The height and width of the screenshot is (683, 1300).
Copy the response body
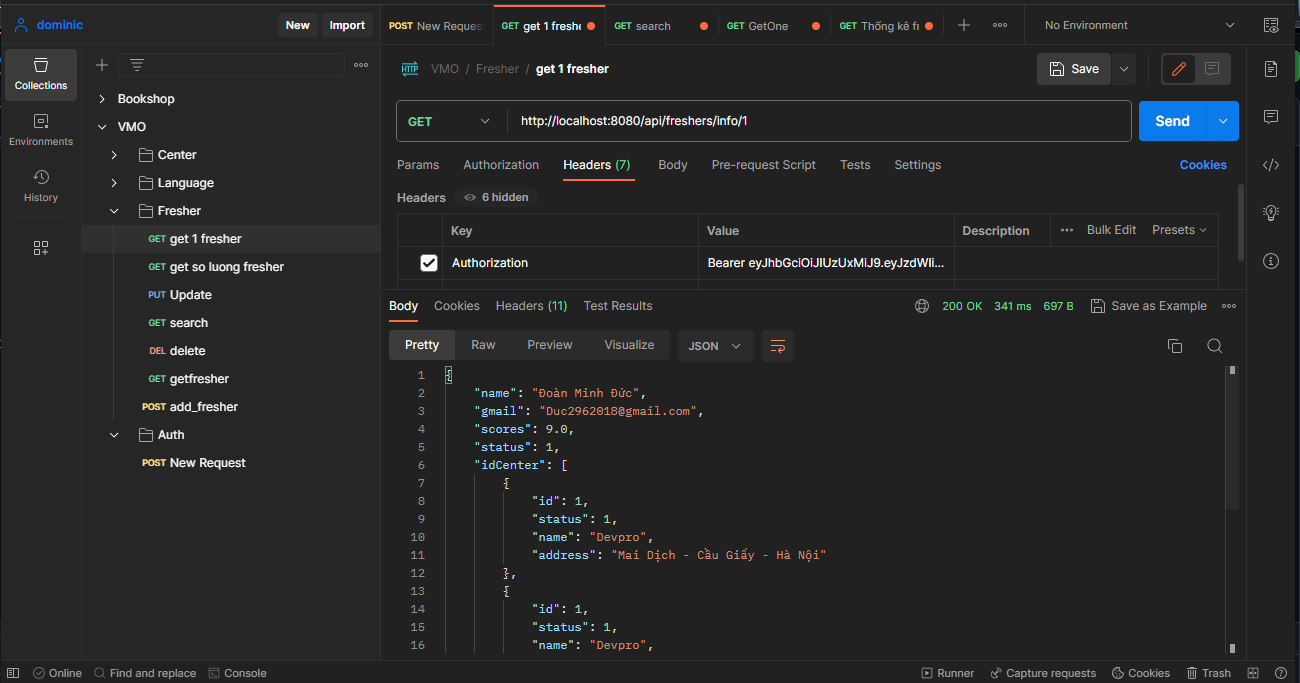point(1175,344)
